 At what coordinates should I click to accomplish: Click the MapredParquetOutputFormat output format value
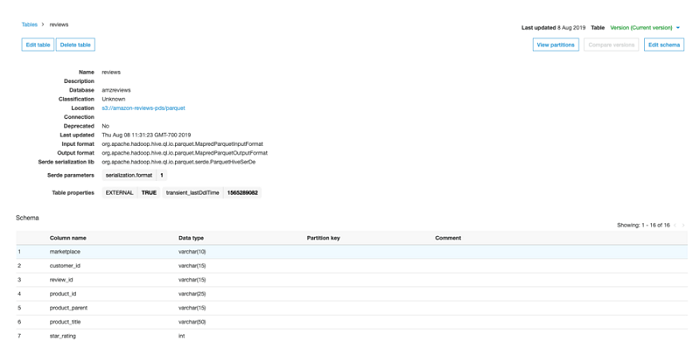[x=184, y=153]
